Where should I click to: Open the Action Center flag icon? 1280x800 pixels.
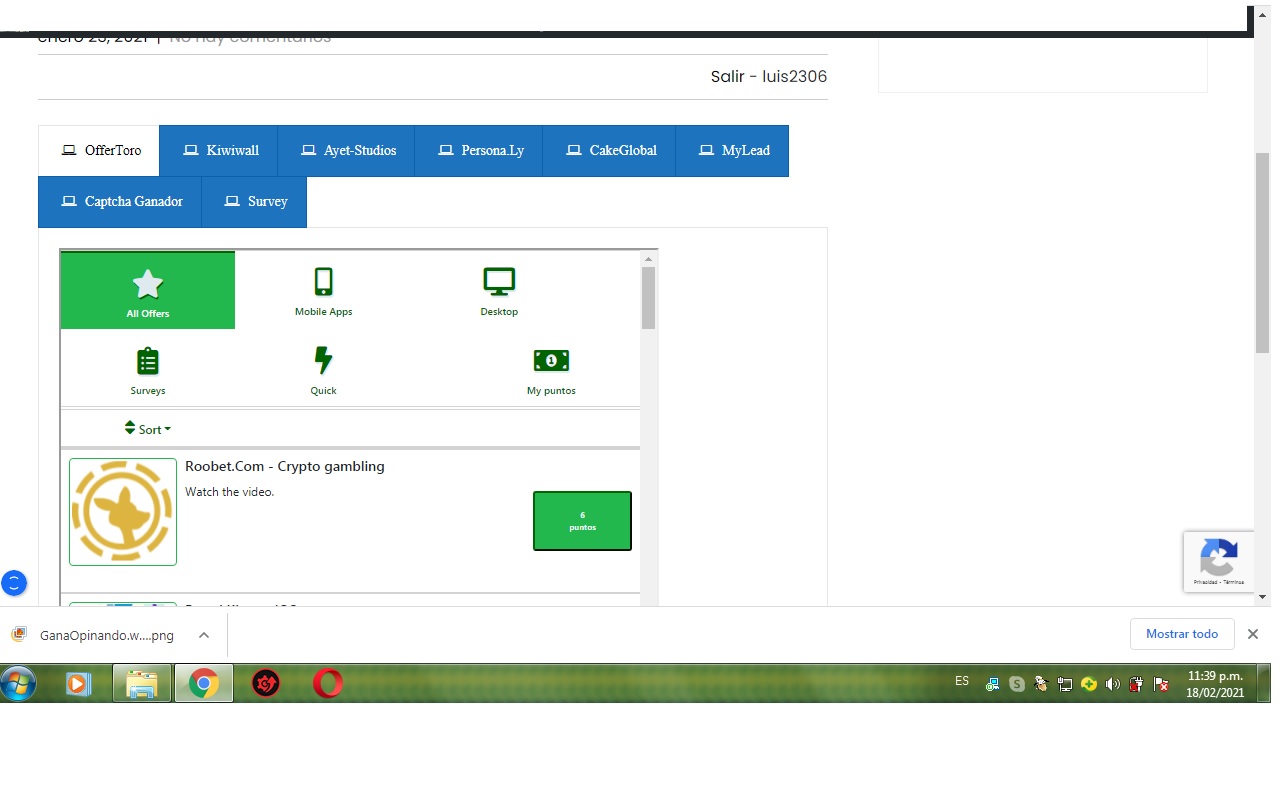(1161, 685)
